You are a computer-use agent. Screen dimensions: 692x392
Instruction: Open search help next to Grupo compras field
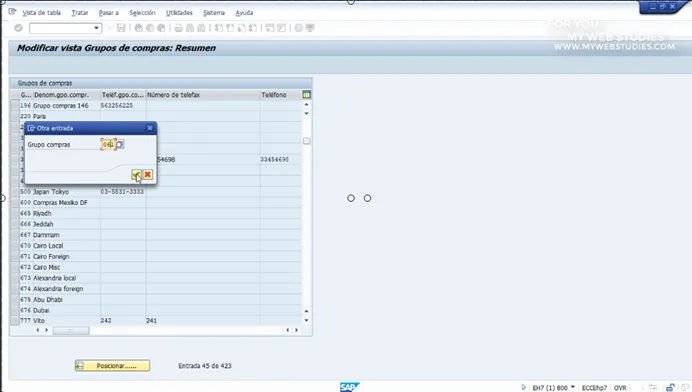pos(120,144)
